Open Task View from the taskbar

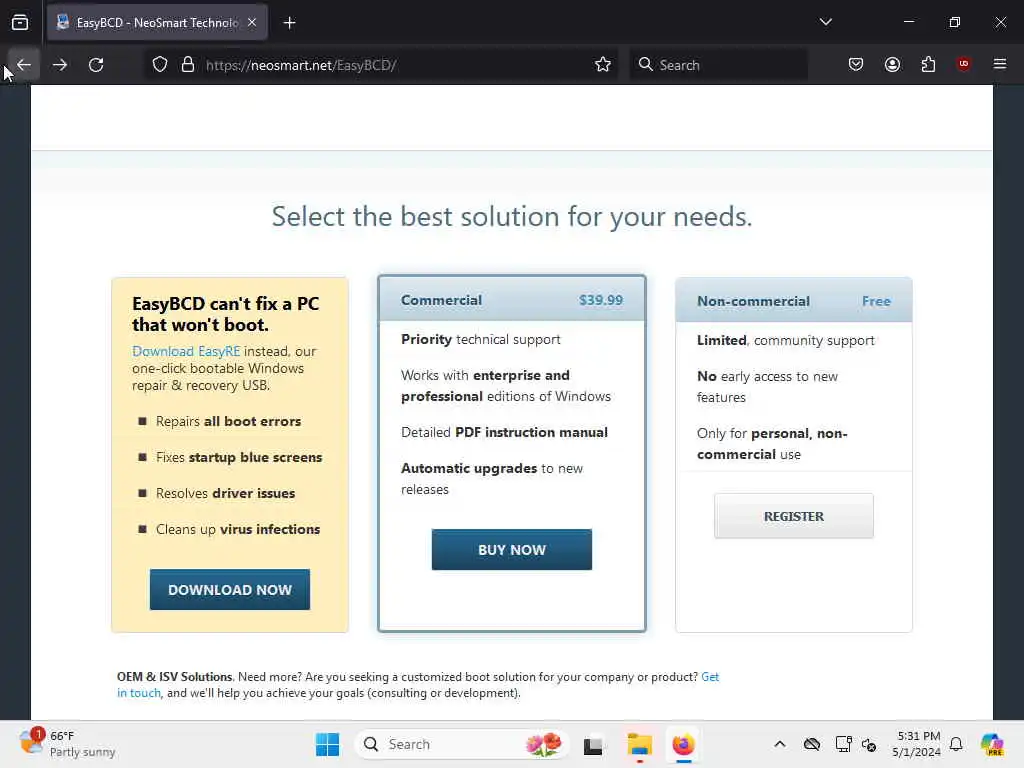pyautogui.click(x=593, y=744)
